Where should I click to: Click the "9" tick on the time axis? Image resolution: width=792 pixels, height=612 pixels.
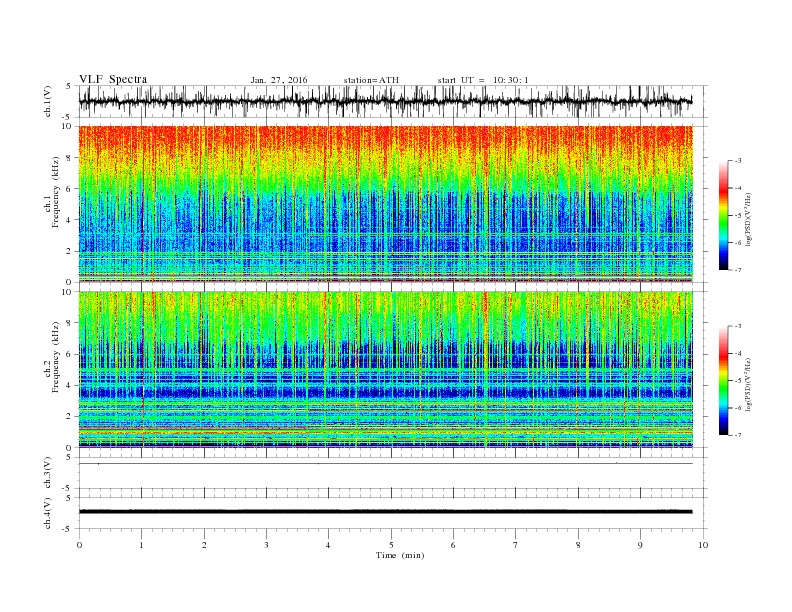640,545
